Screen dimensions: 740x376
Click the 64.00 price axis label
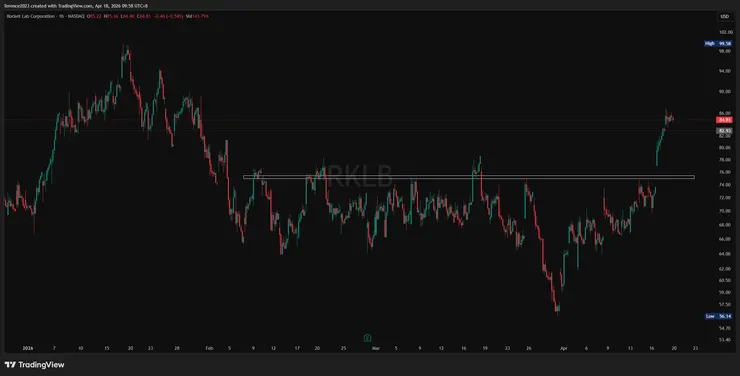pyautogui.click(x=725, y=254)
